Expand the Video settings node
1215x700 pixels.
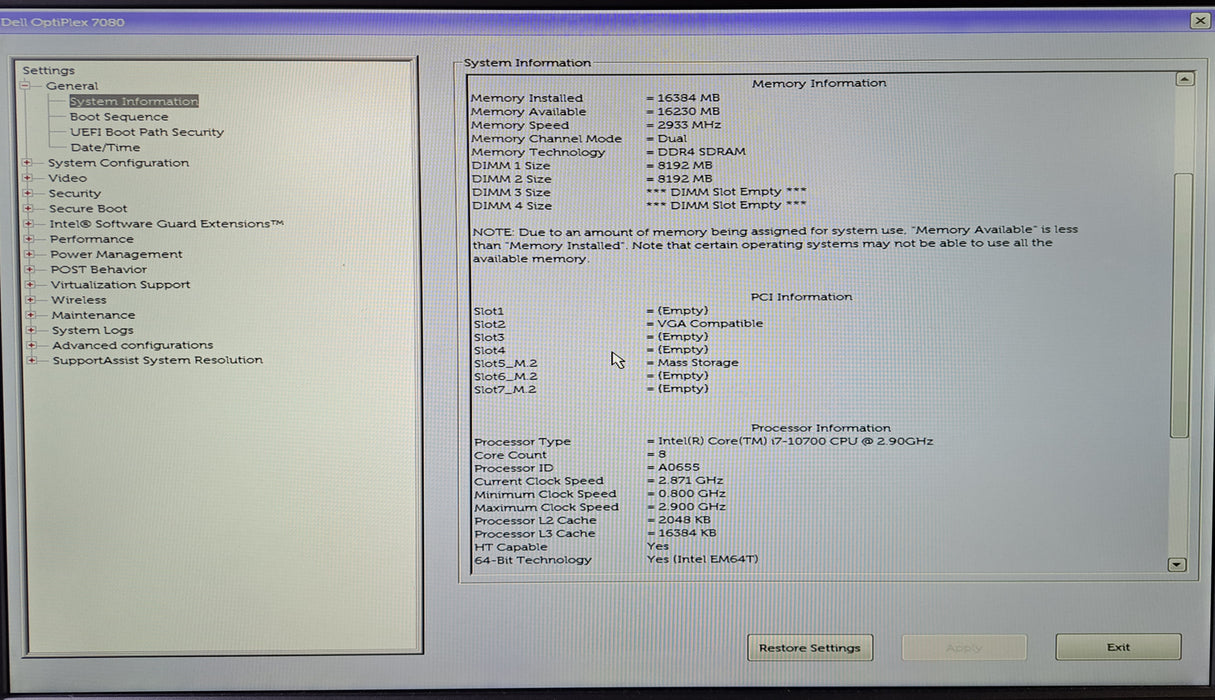point(28,178)
